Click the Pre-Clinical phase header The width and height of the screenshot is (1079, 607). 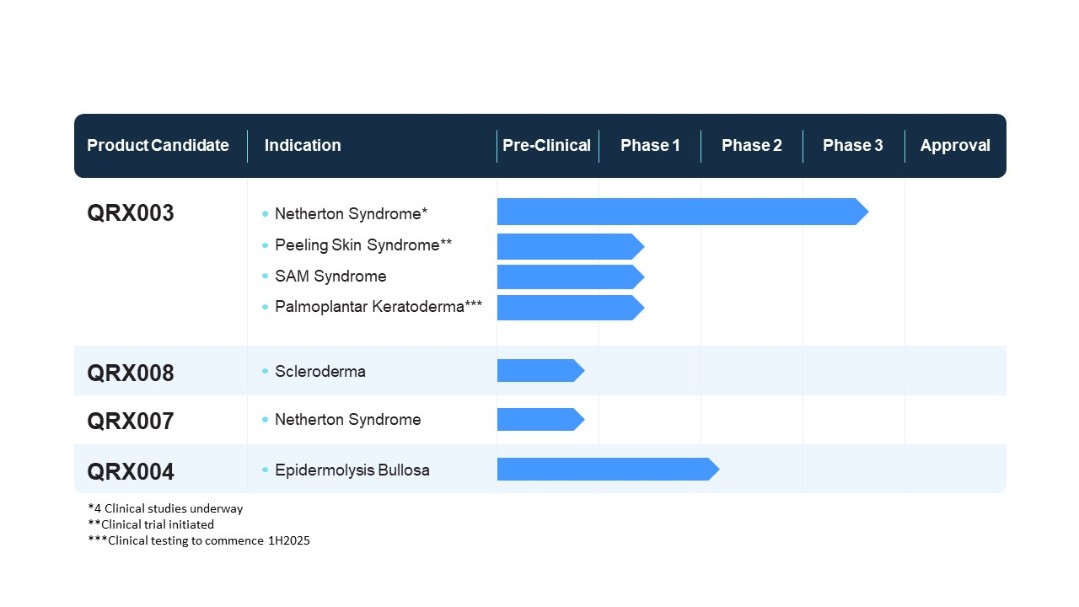[546, 145]
